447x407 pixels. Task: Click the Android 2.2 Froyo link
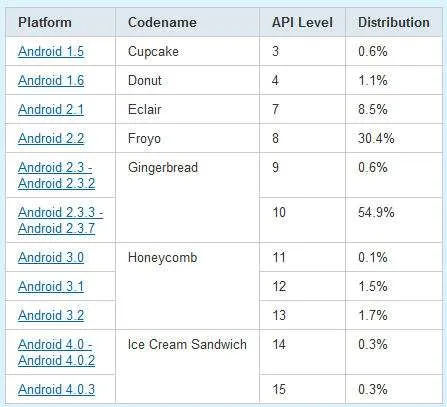(51, 138)
